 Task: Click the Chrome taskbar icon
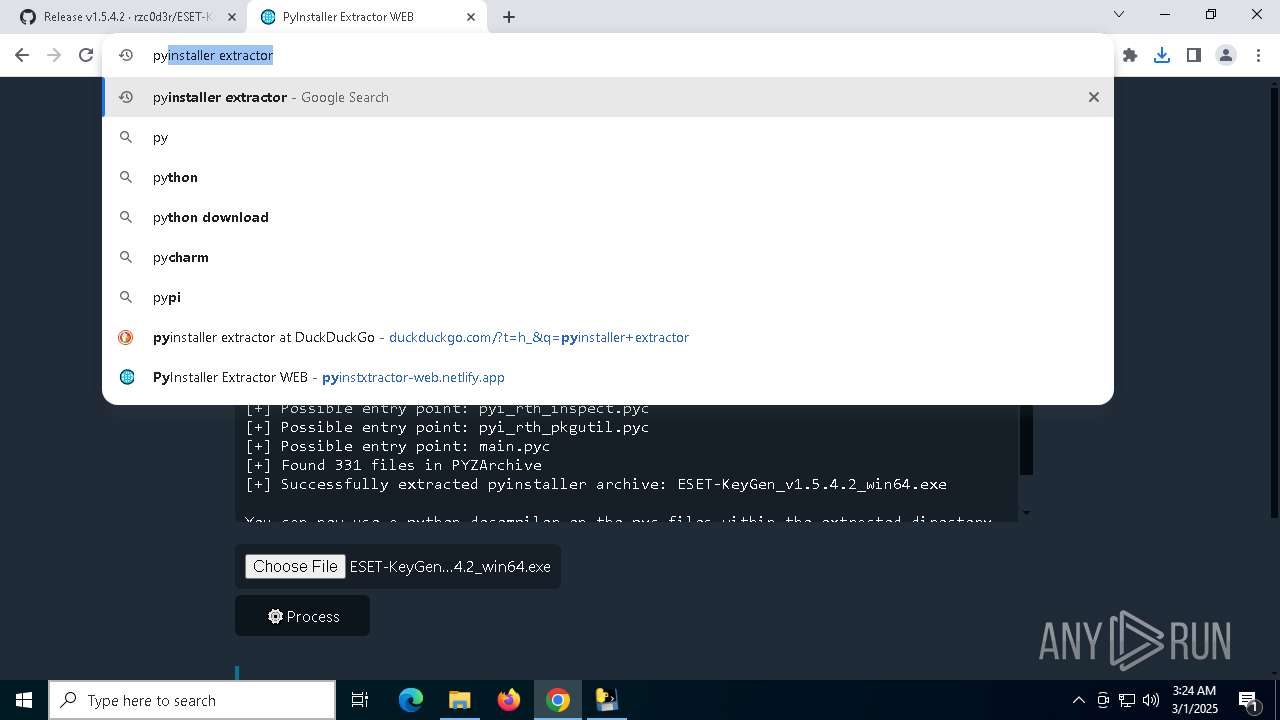558,700
